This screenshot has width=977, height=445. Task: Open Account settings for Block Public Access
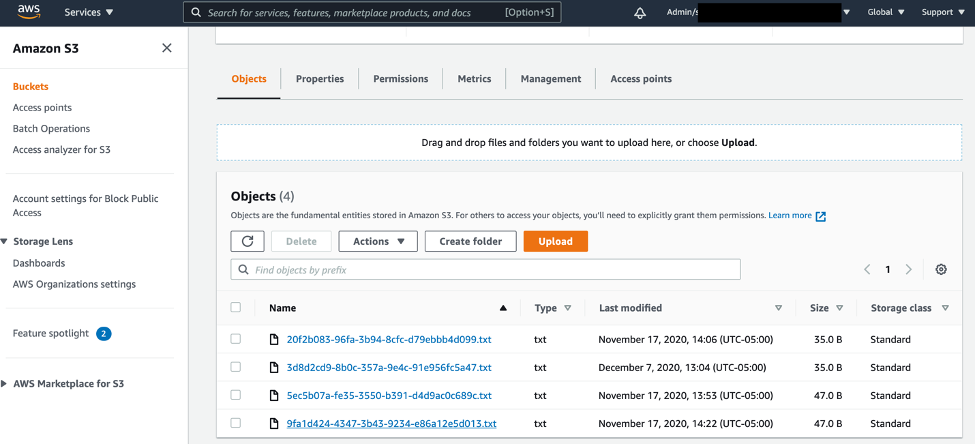85,206
